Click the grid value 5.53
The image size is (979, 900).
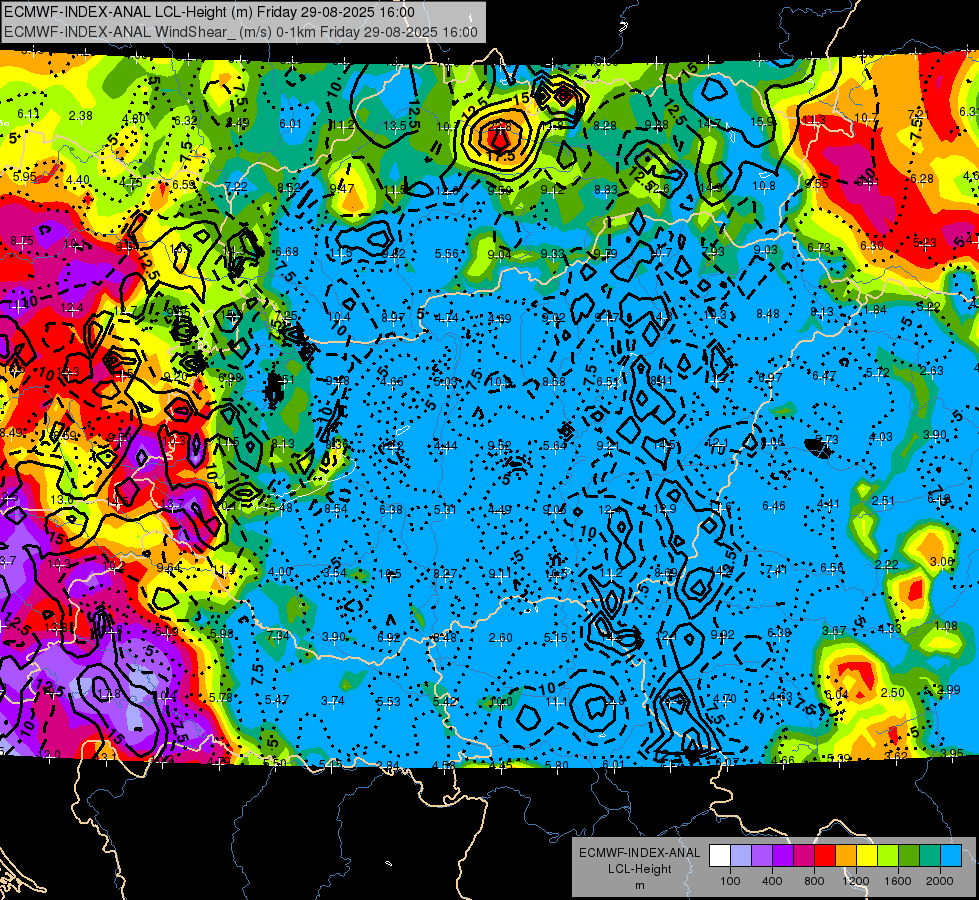(x=388, y=702)
